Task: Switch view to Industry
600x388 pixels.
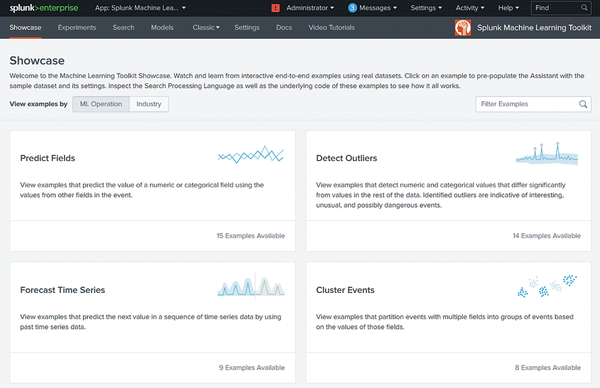Action: click(149, 104)
